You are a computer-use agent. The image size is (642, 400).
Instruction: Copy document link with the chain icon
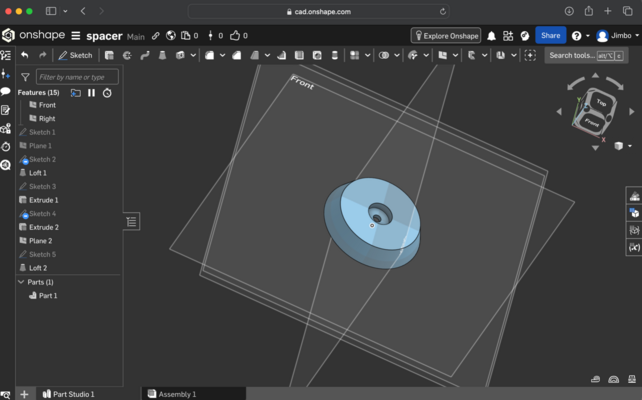[x=156, y=36]
